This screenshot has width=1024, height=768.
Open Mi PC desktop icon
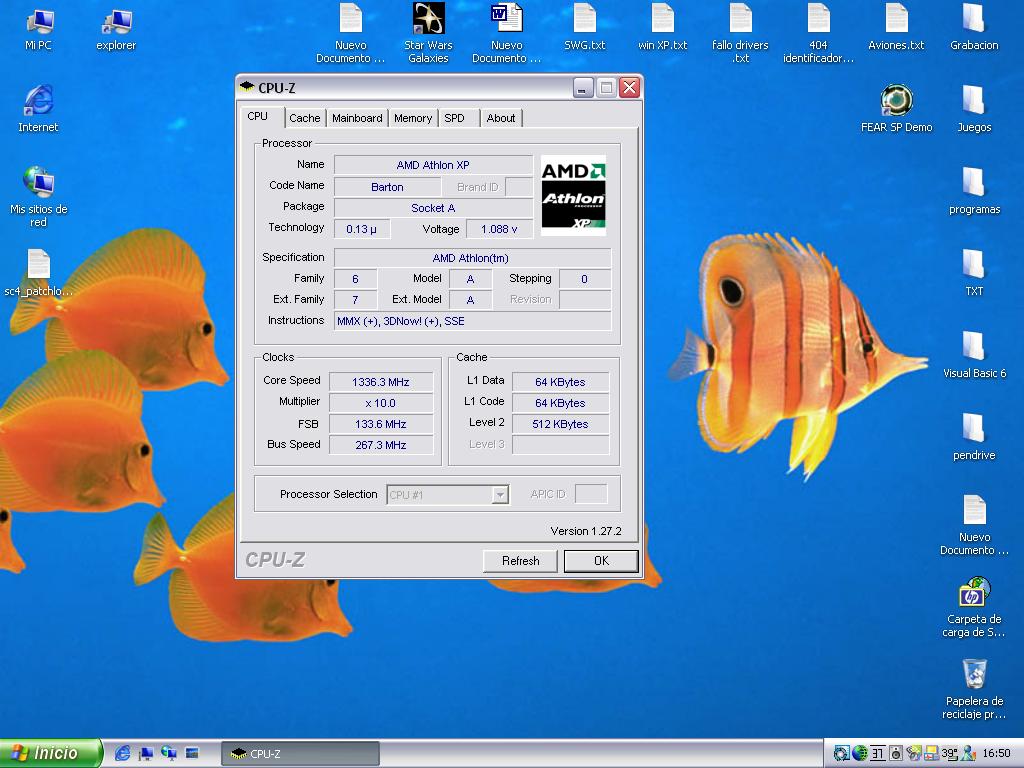pyautogui.click(x=38, y=21)
